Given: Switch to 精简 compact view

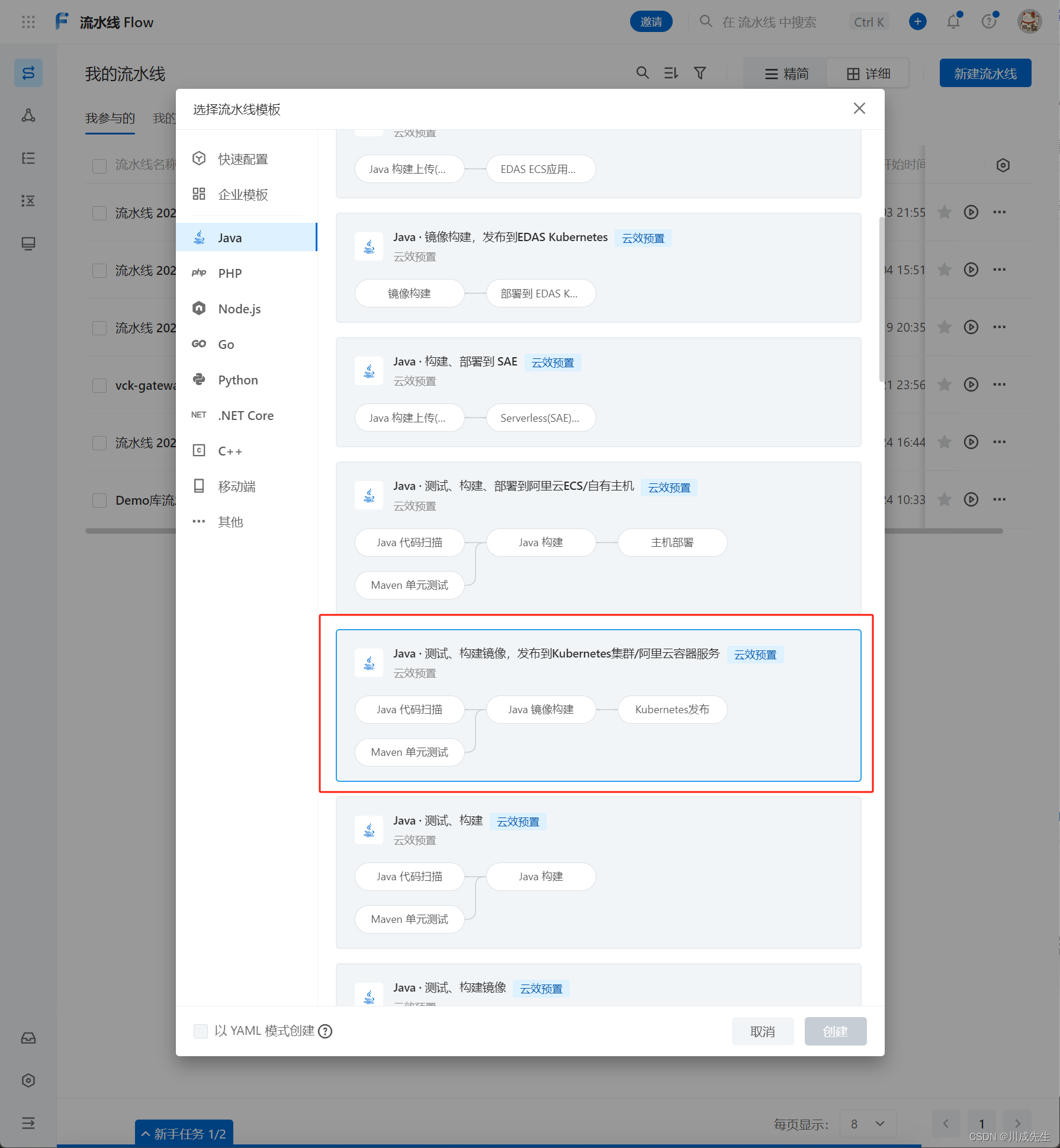Looking at the screenshot, I should tap(786, 73).
